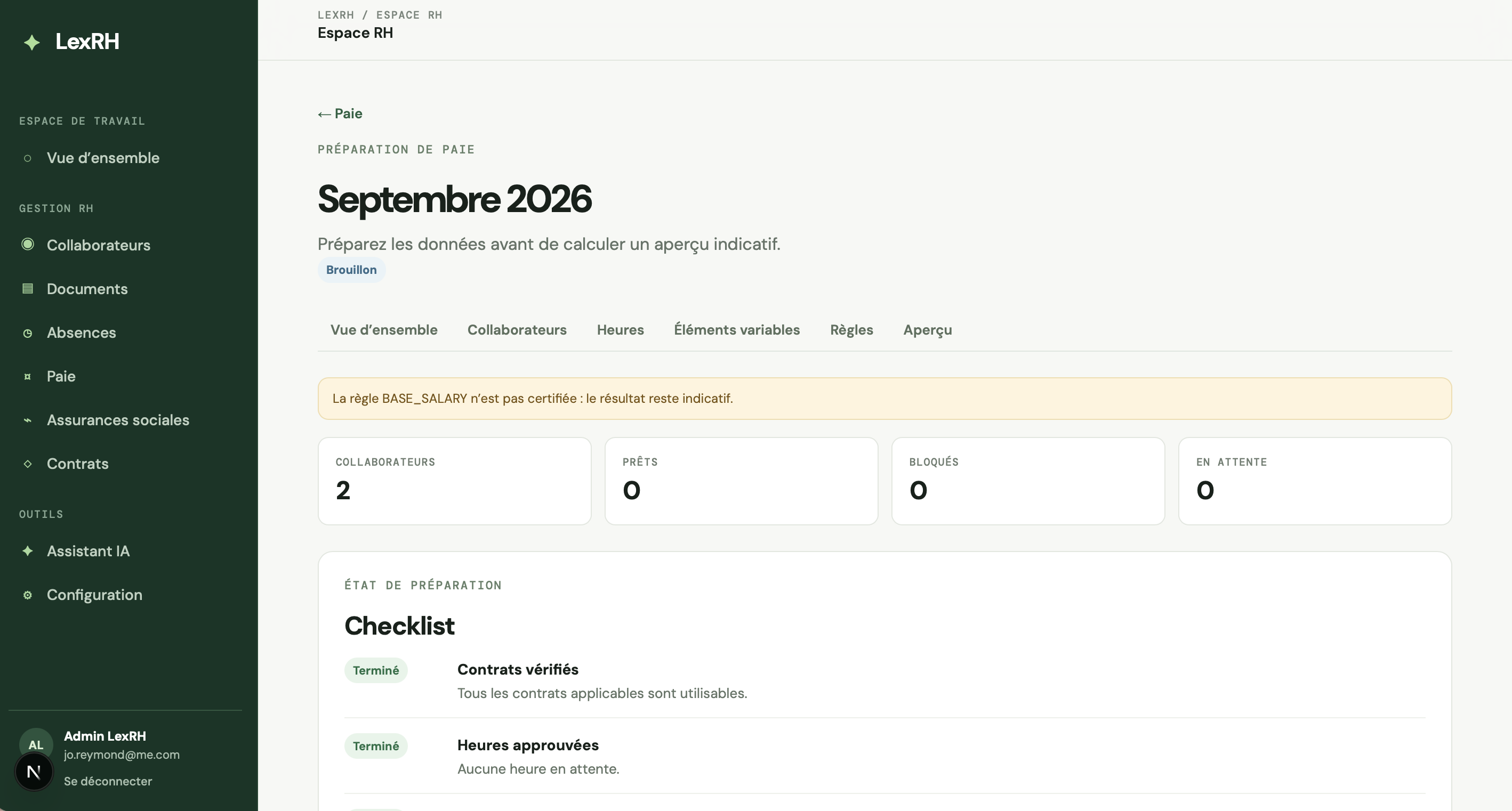Click the 'Préparez les données' subtitle text
The image size is (1512, 811).
(x=549, y=244)
